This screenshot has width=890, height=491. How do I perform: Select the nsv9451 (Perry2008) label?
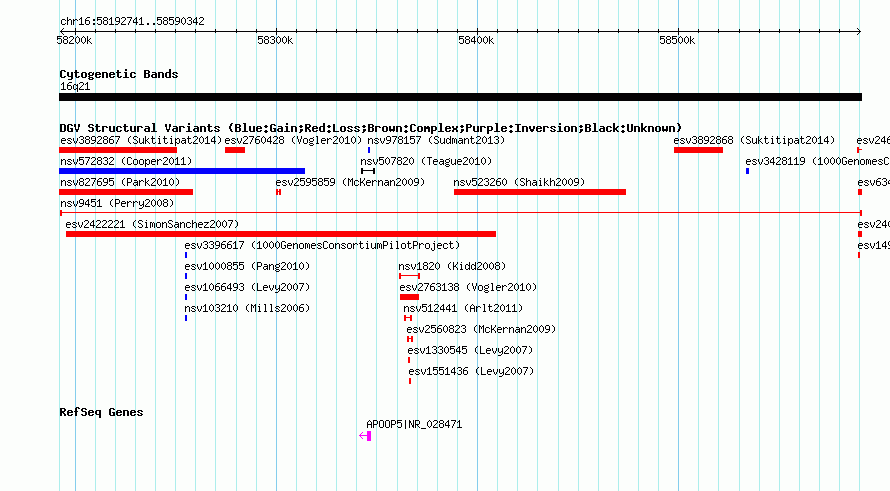(117, 203)
